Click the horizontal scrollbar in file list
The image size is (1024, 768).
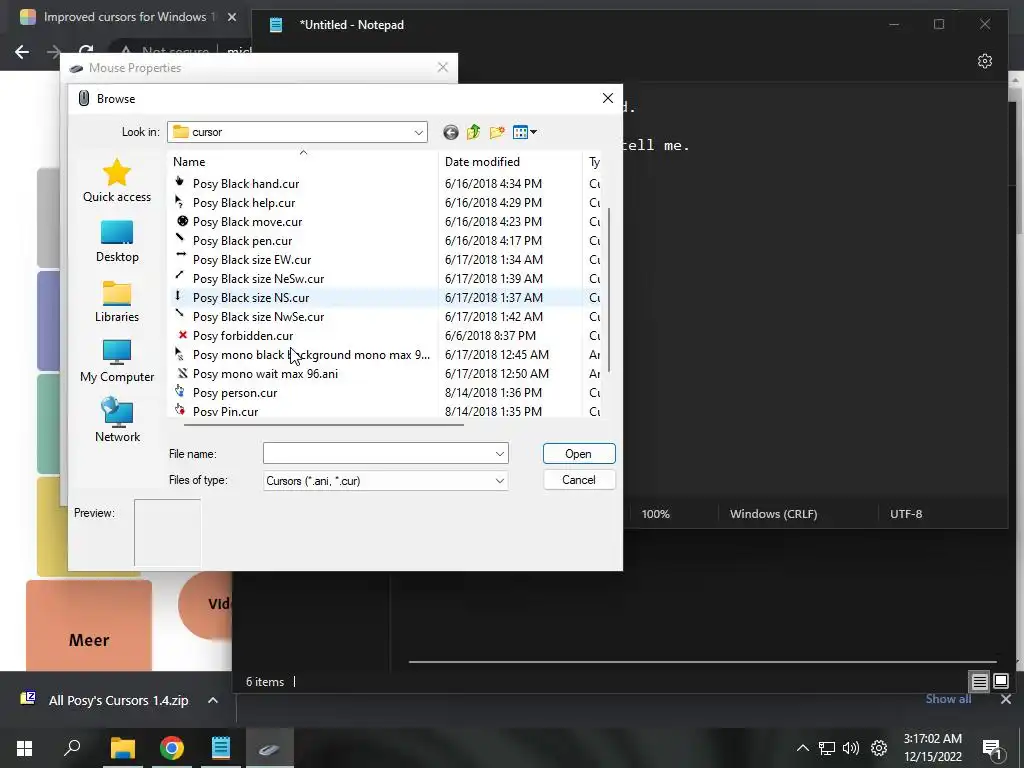[324, 424]
